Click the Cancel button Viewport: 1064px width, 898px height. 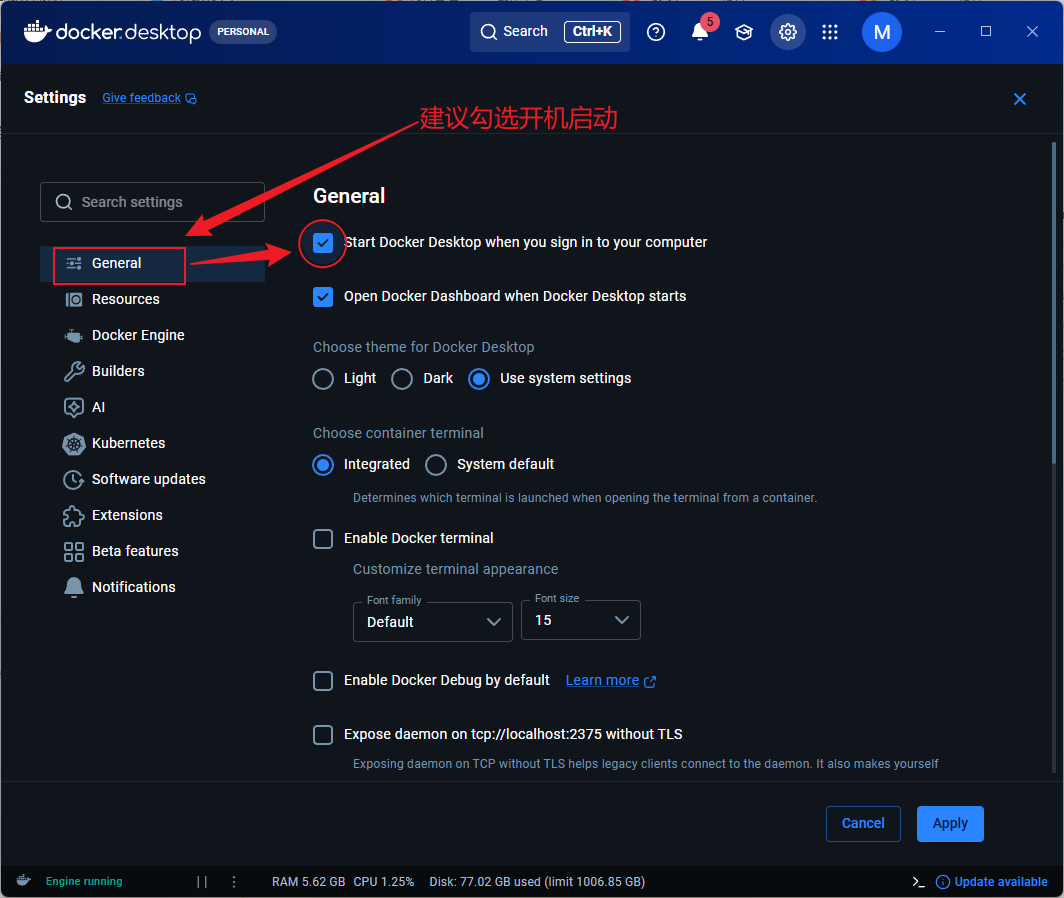pos(863,824)
